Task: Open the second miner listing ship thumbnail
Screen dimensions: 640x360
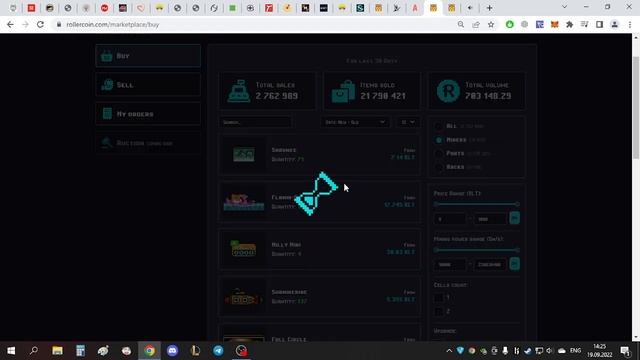Action: tap(244, 202)
